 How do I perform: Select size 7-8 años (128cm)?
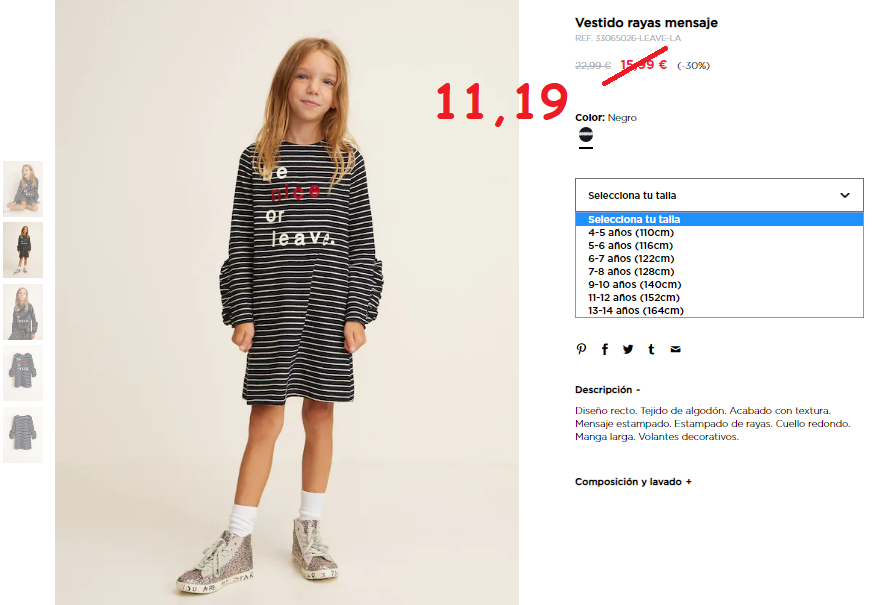719,272
